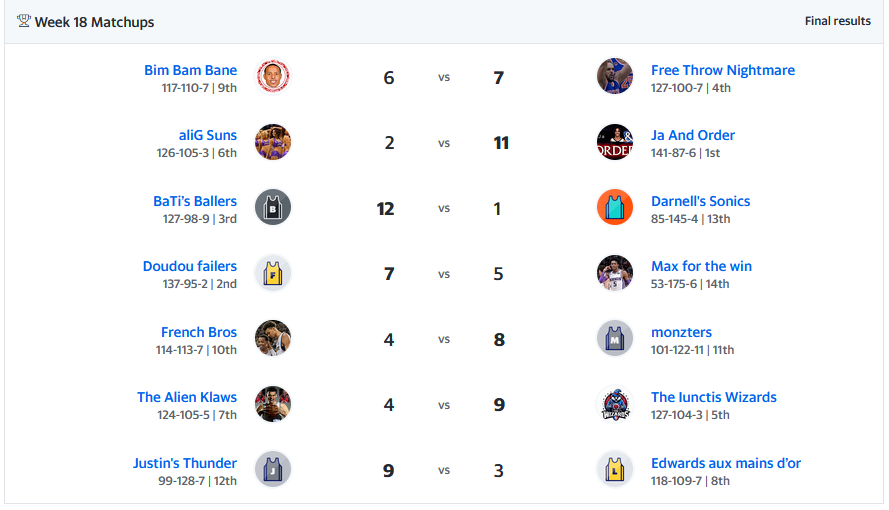The width and height of the screenshot is (889, 510).
Task: Visit the French Bros team page
Action: pyautogui.click(x=199, y=332)
